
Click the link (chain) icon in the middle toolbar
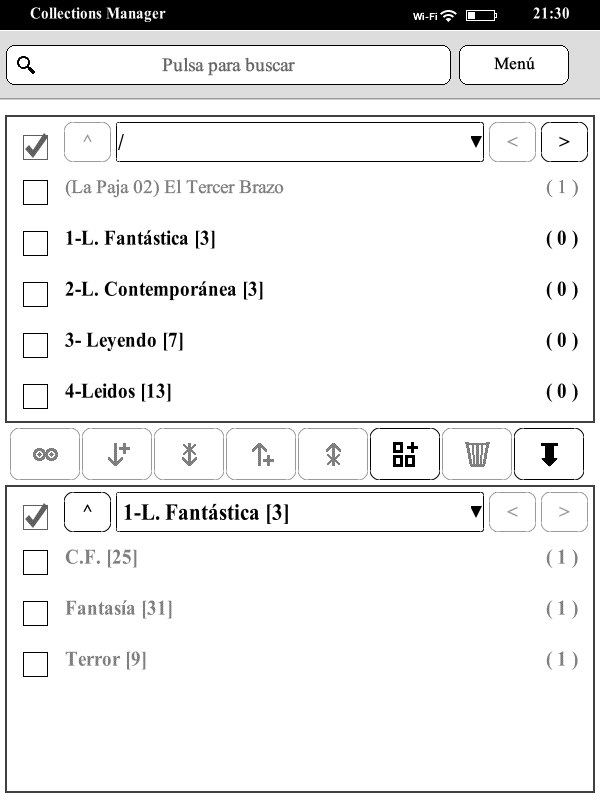tap(45, 455)
